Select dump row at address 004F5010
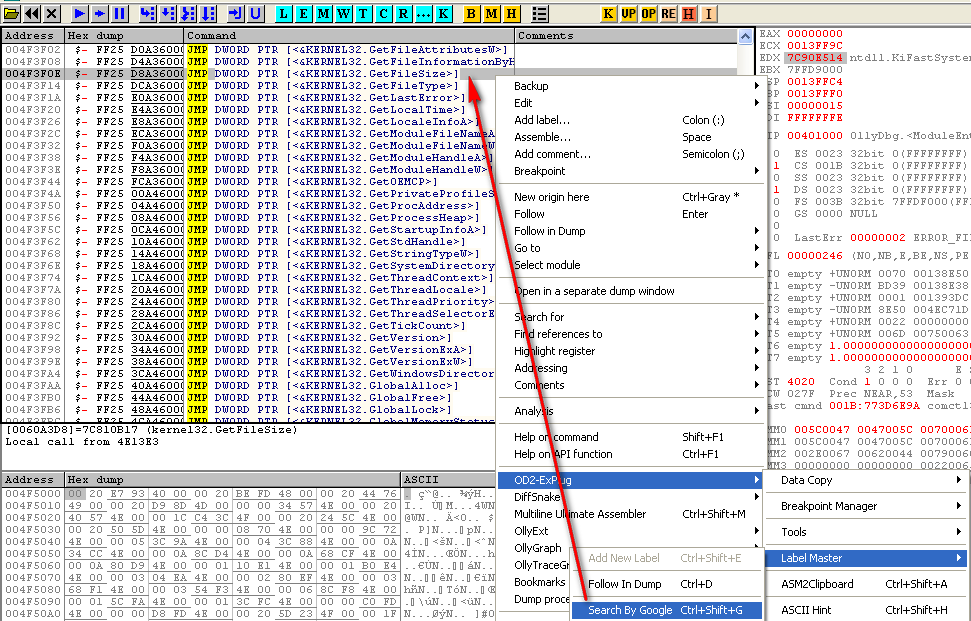971x621 pixels. (x=249, y=506)
